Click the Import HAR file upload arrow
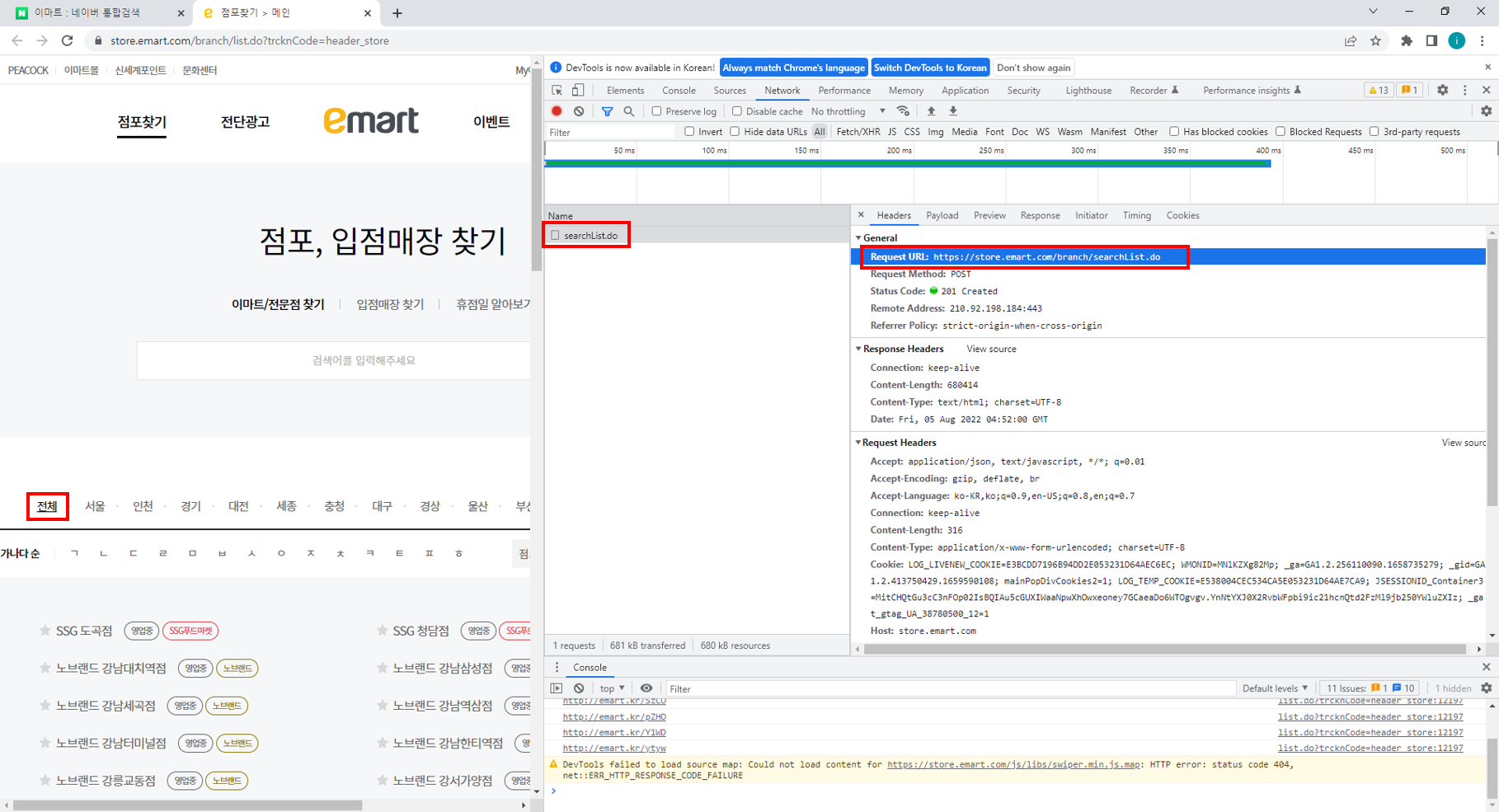This screenshot has height=812, width=1499. pyautogui.click(x=931, y=111)
